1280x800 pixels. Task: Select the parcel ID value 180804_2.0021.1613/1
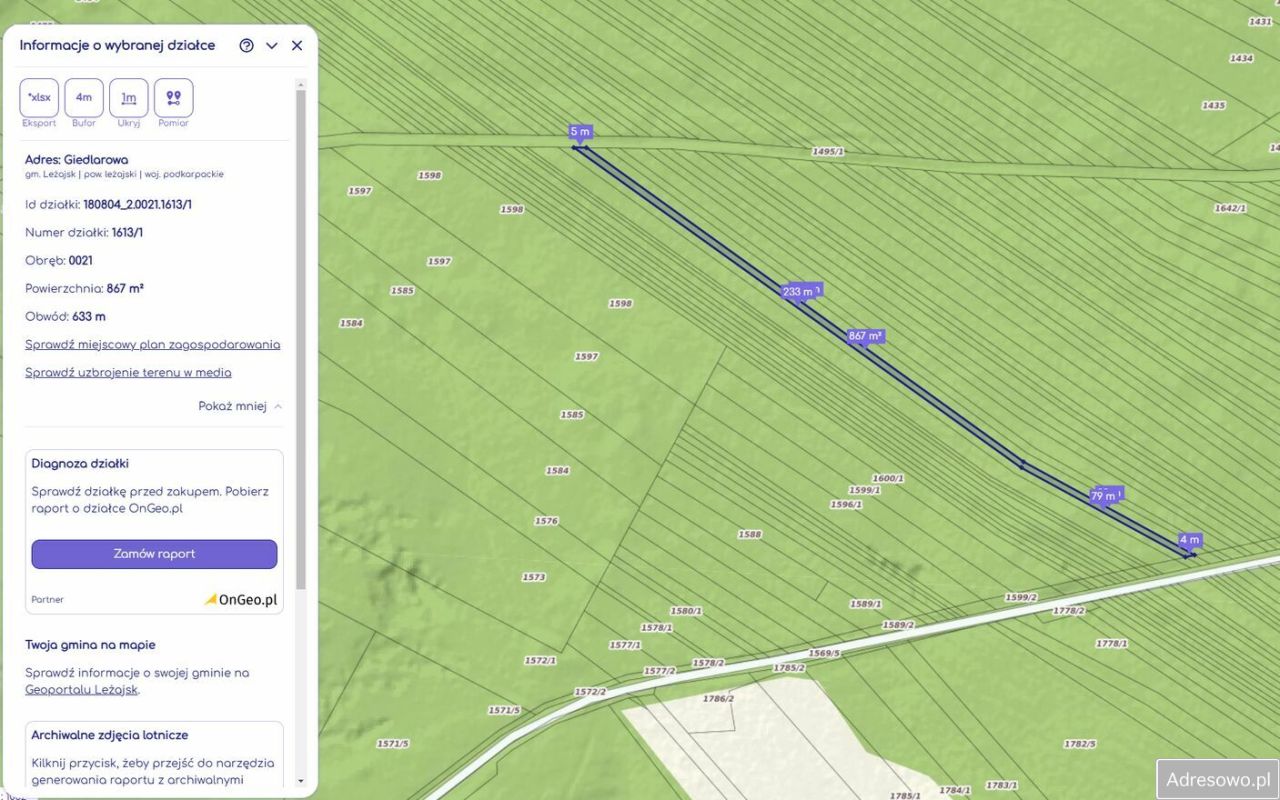(137, 205)
